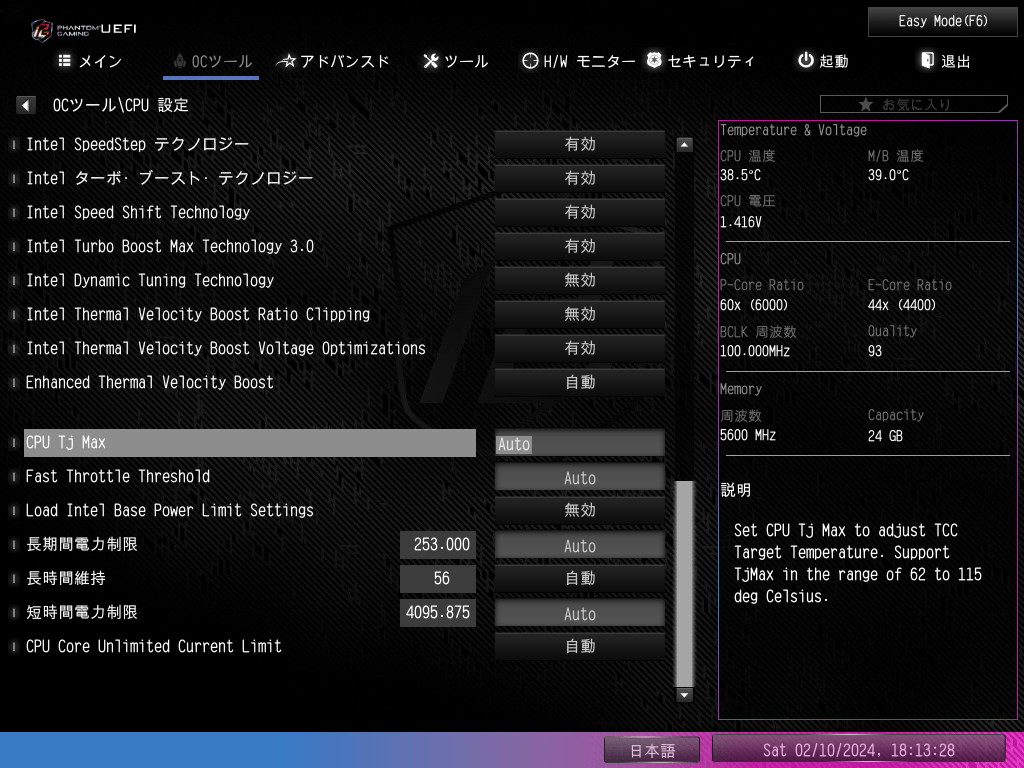Toggle Thermal Velocity Boost Ratio Clipping value
1024x768 pixels.
pos(579,314)
